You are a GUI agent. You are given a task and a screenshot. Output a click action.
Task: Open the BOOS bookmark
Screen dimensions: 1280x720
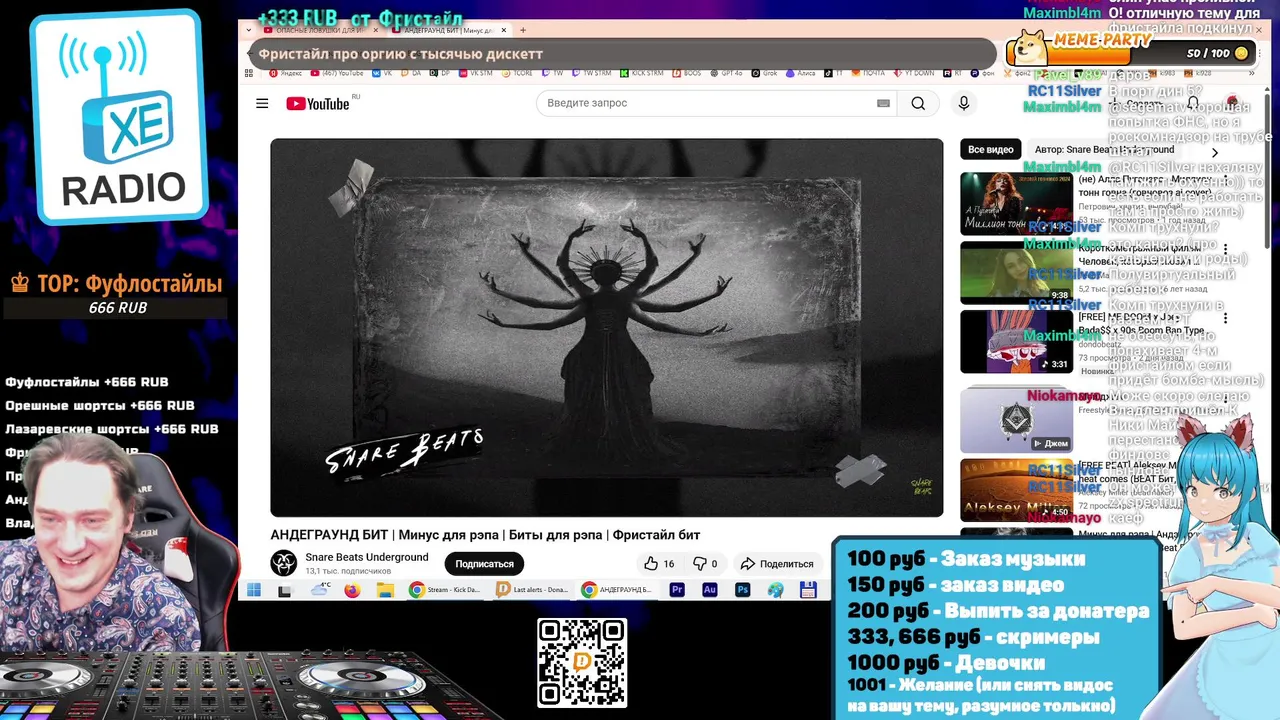(x=686, y=73)
